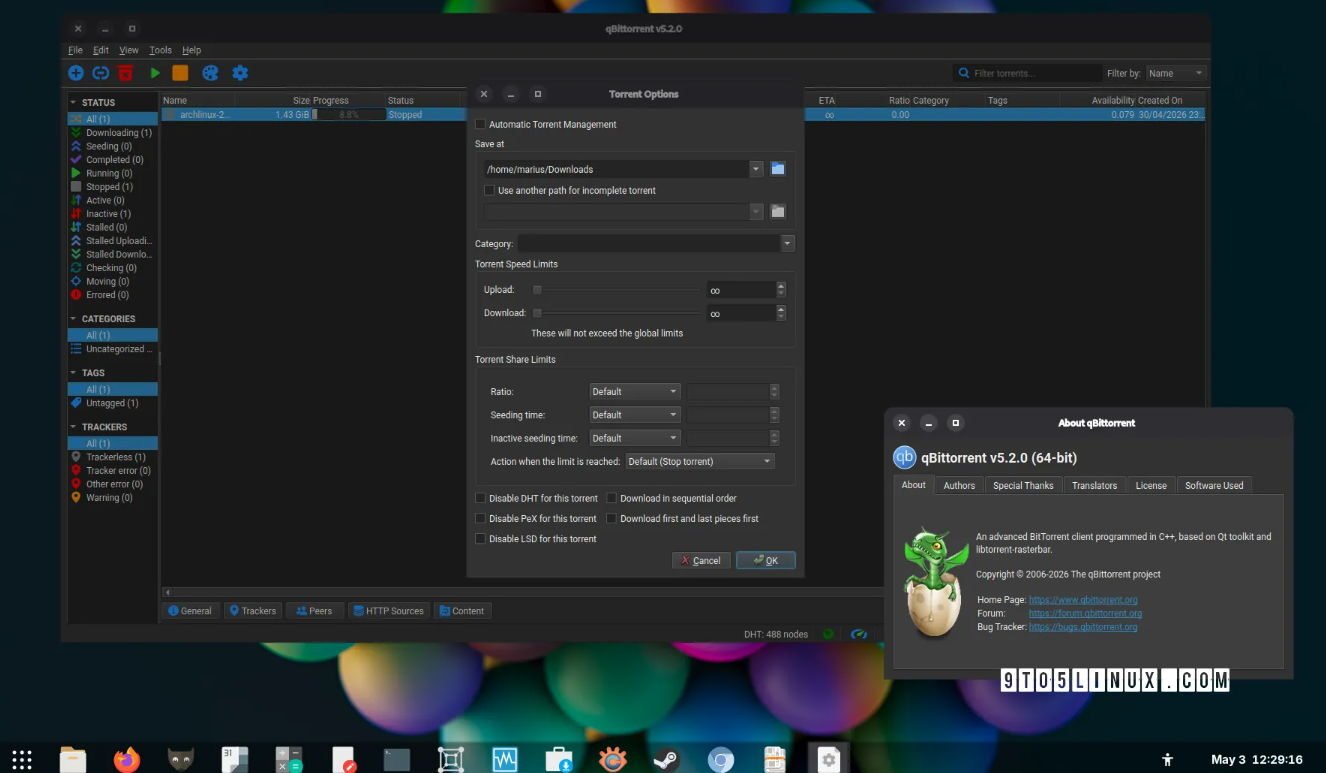Switch to the License tab

point(1151,485)
